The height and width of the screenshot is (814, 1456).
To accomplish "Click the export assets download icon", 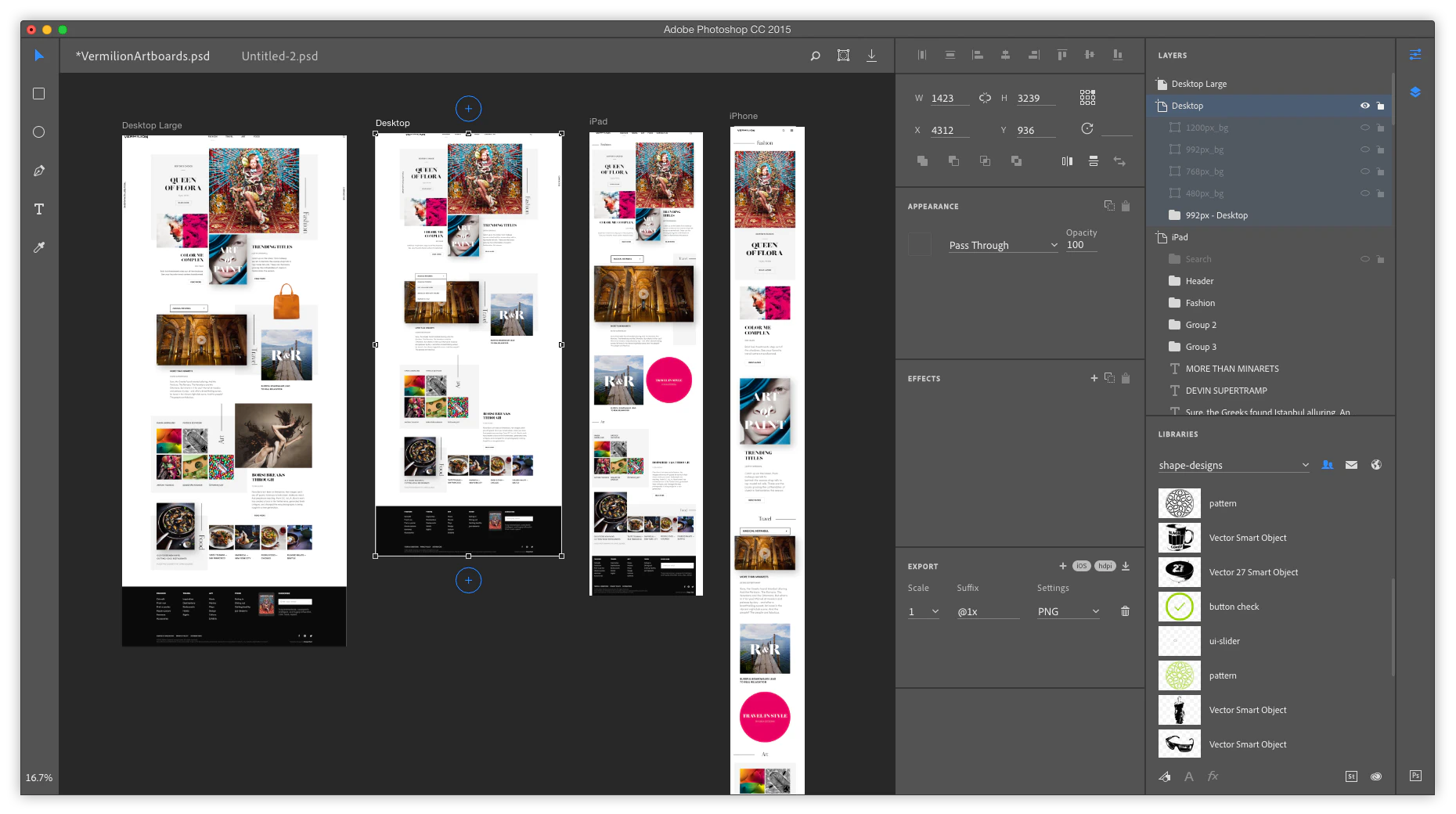I will [x=1125, y=566].
